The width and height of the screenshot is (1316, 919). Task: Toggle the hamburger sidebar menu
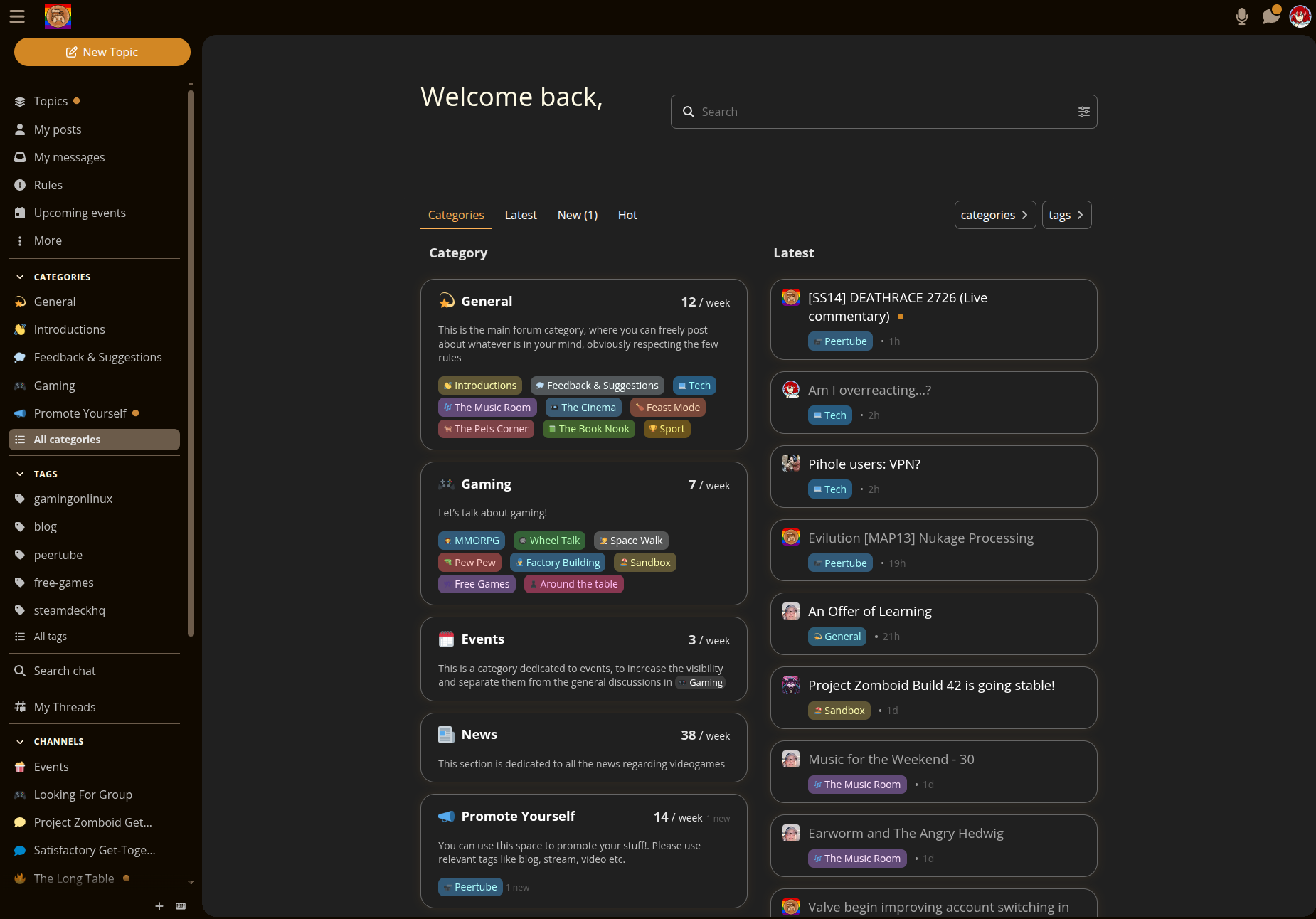click(17, 16)
